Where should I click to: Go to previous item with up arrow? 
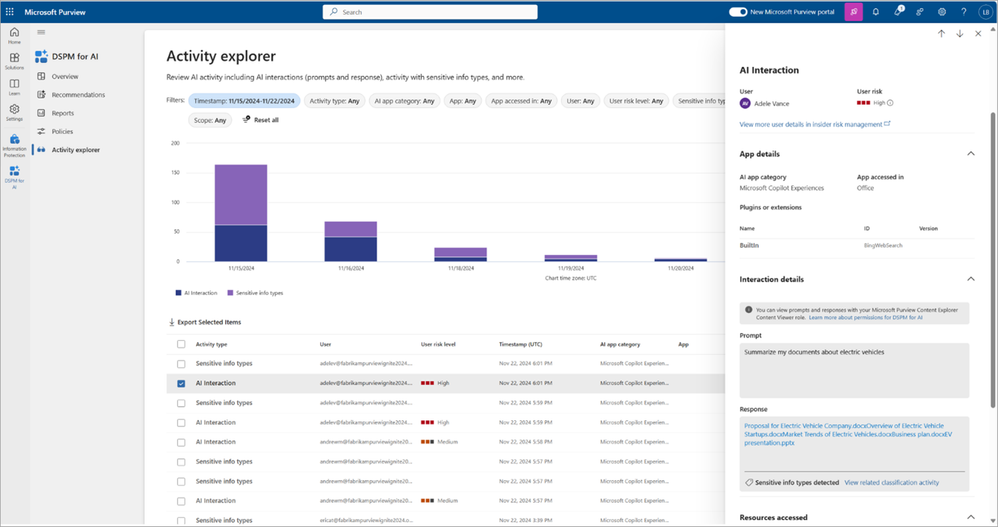tap(941, 34)
